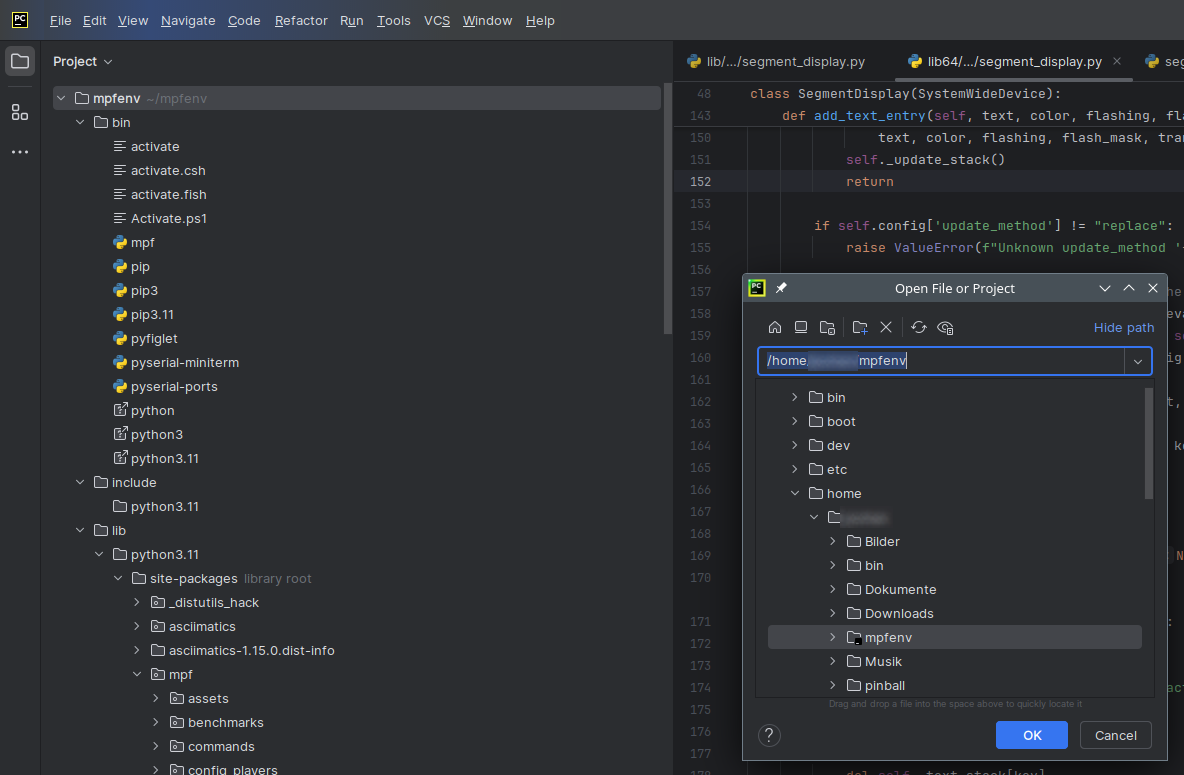Viewport: 1184px width, 775px height.
Task: Open the More tool windows ellipsis
Action: (20, 152)
